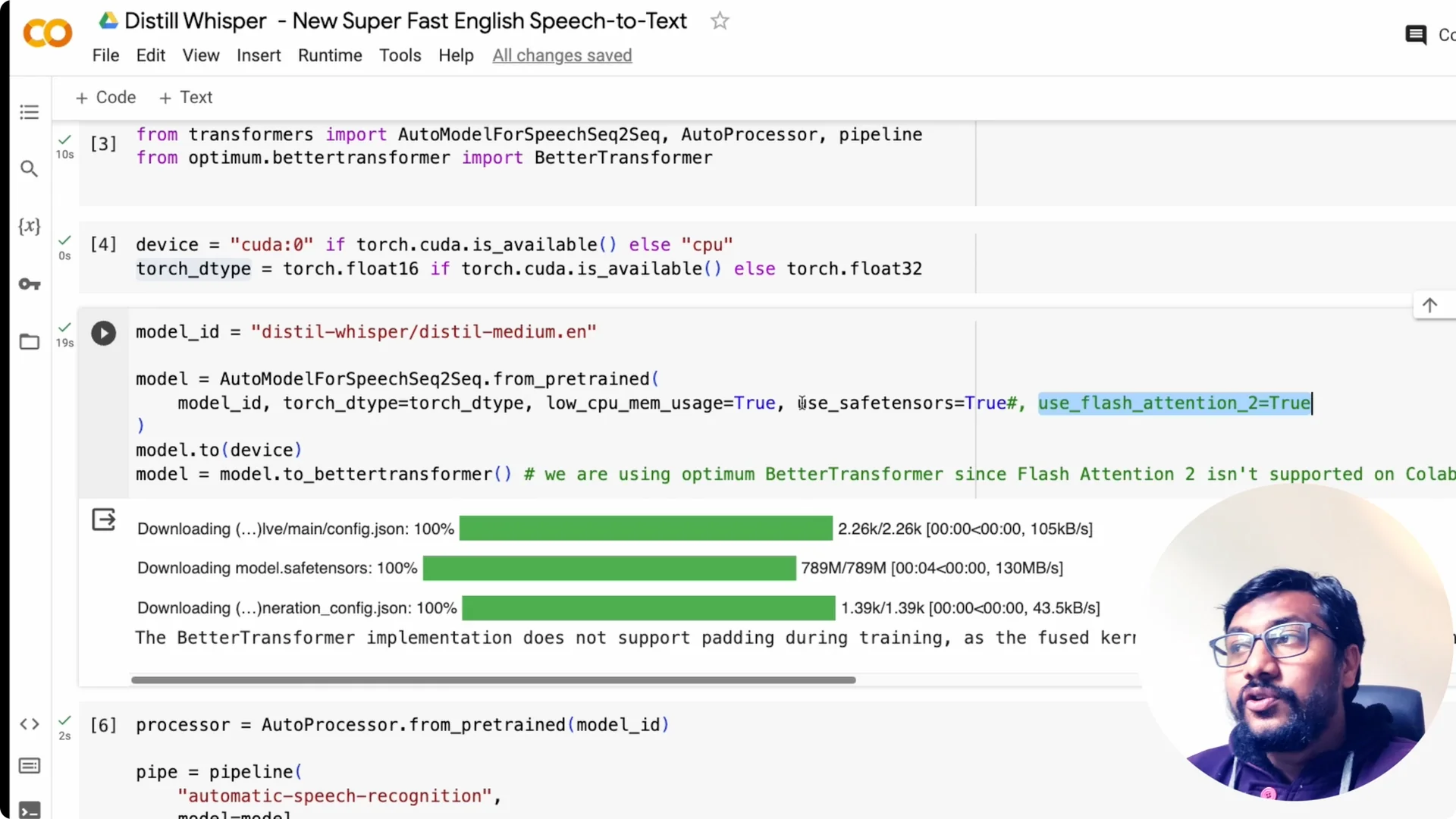Click the horizontal scrollbar below the output

coord(493,680)
